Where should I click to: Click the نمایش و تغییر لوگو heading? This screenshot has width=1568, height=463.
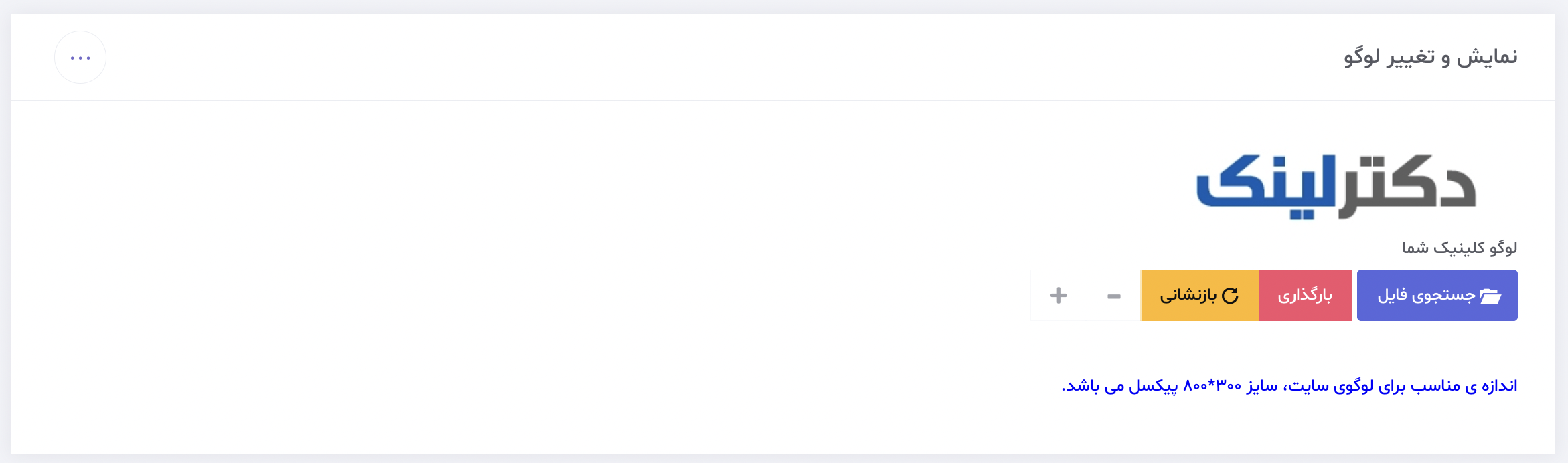(1431, 57)
